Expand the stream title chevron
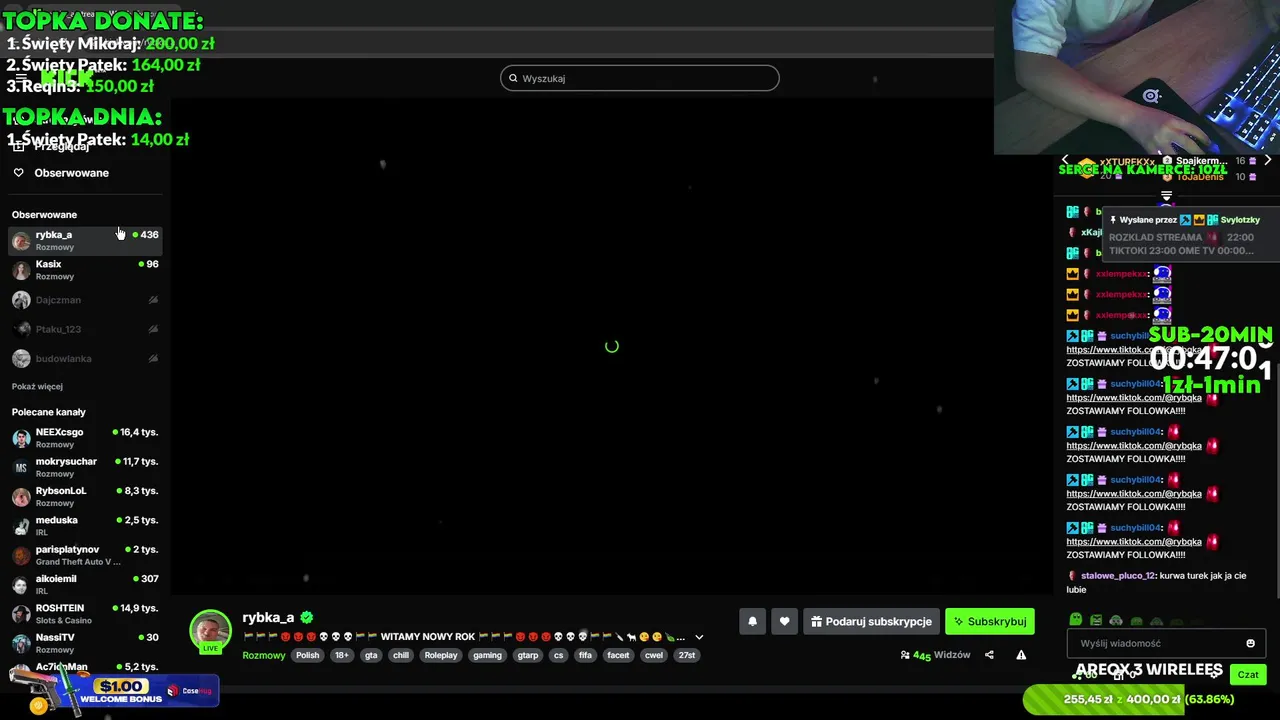 [699, 637]
